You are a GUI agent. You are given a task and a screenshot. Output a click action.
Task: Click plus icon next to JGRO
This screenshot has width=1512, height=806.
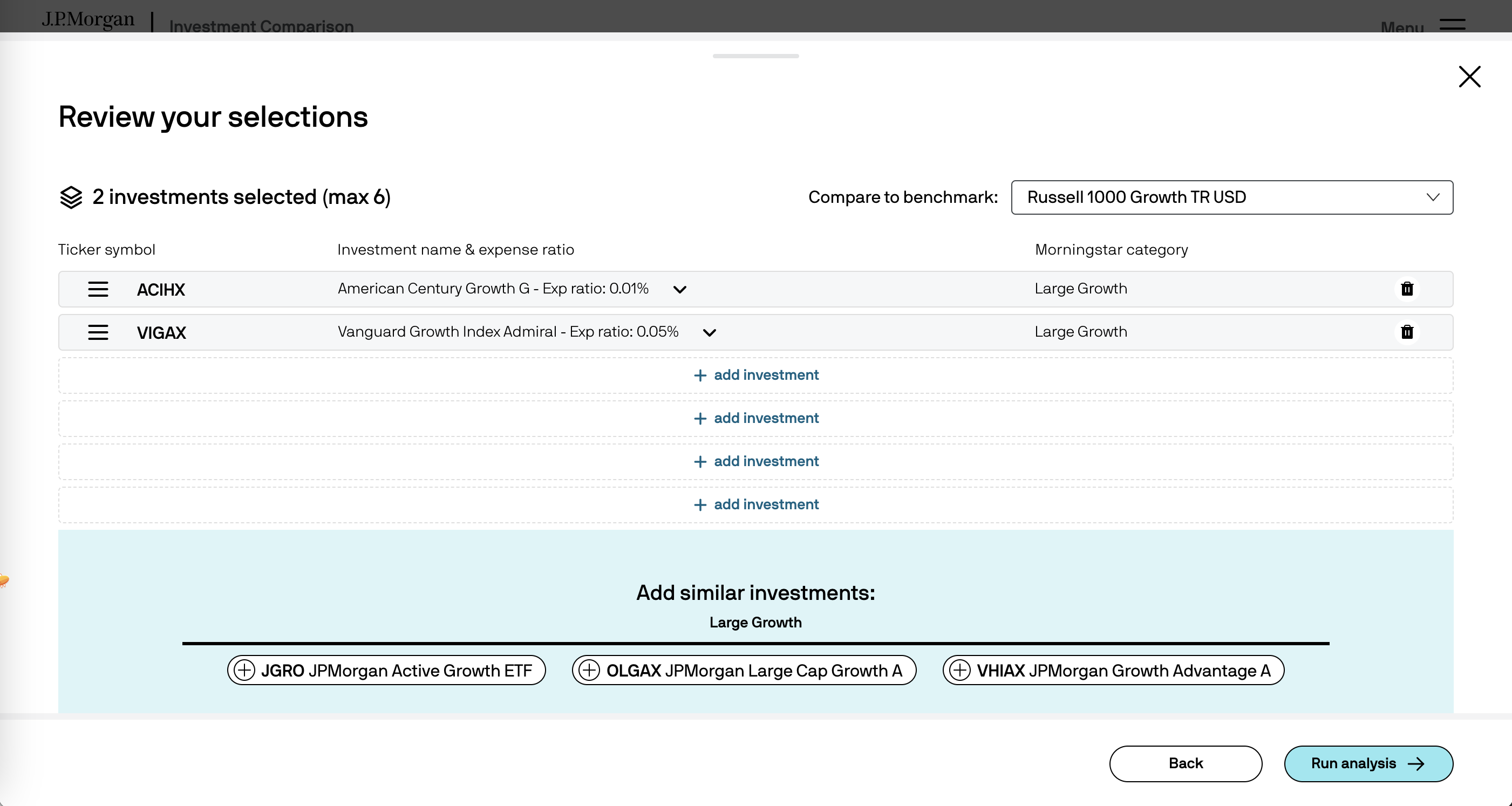pyautogui.click(x=244, y=670)
